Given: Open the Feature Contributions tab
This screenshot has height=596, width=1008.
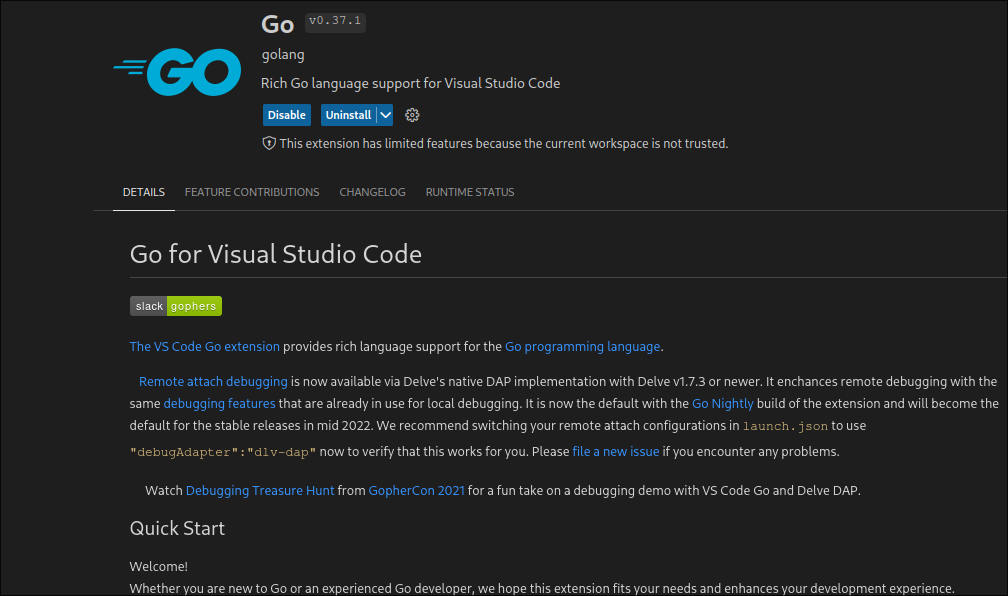Looking at the screenshot, I should (252, 192).
